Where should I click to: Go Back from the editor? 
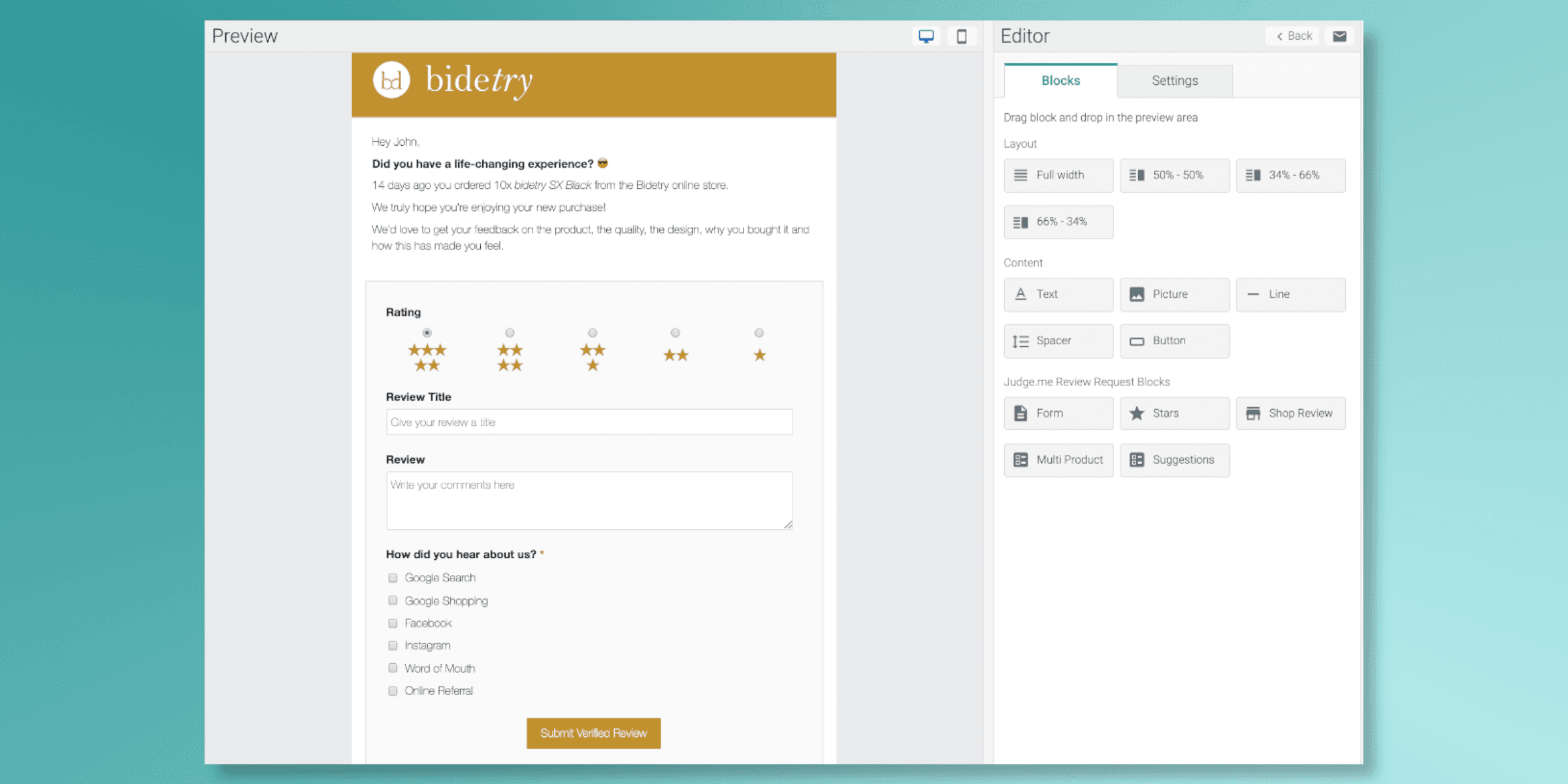[1293, 37]
